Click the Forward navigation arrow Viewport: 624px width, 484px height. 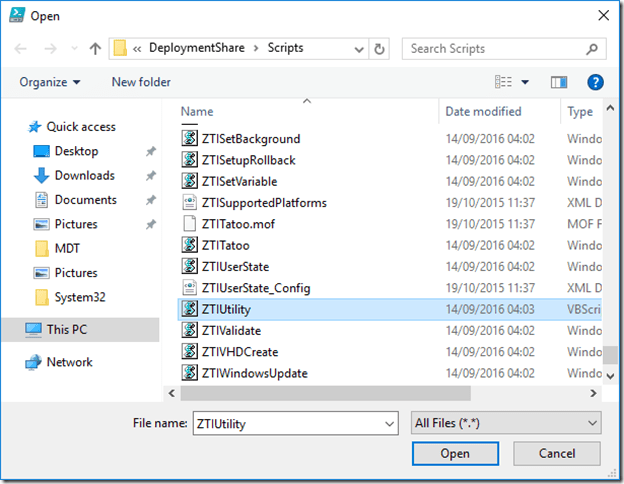point(50,49)
